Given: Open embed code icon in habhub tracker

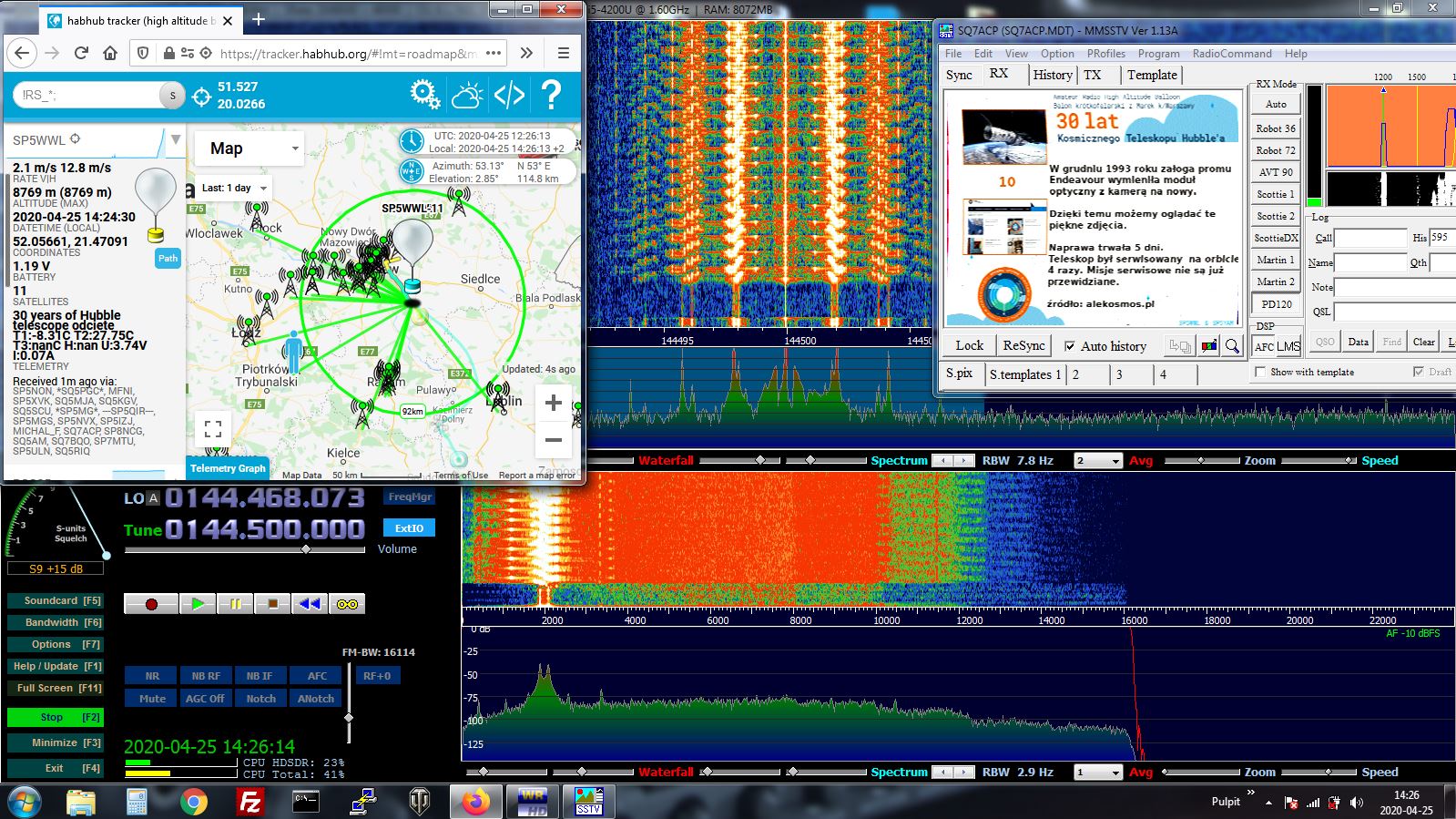Looking at the screenshot, I should [x=509, y=94].
